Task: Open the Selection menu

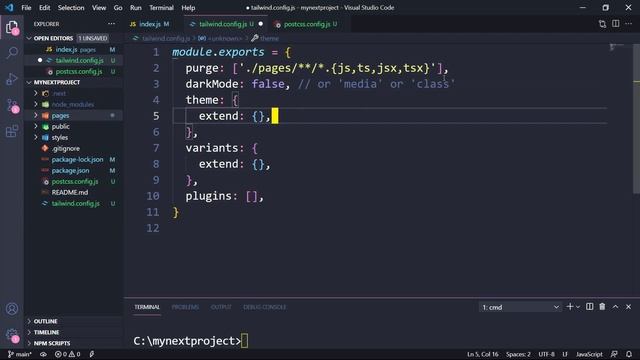Action: [x=71, y=8]
